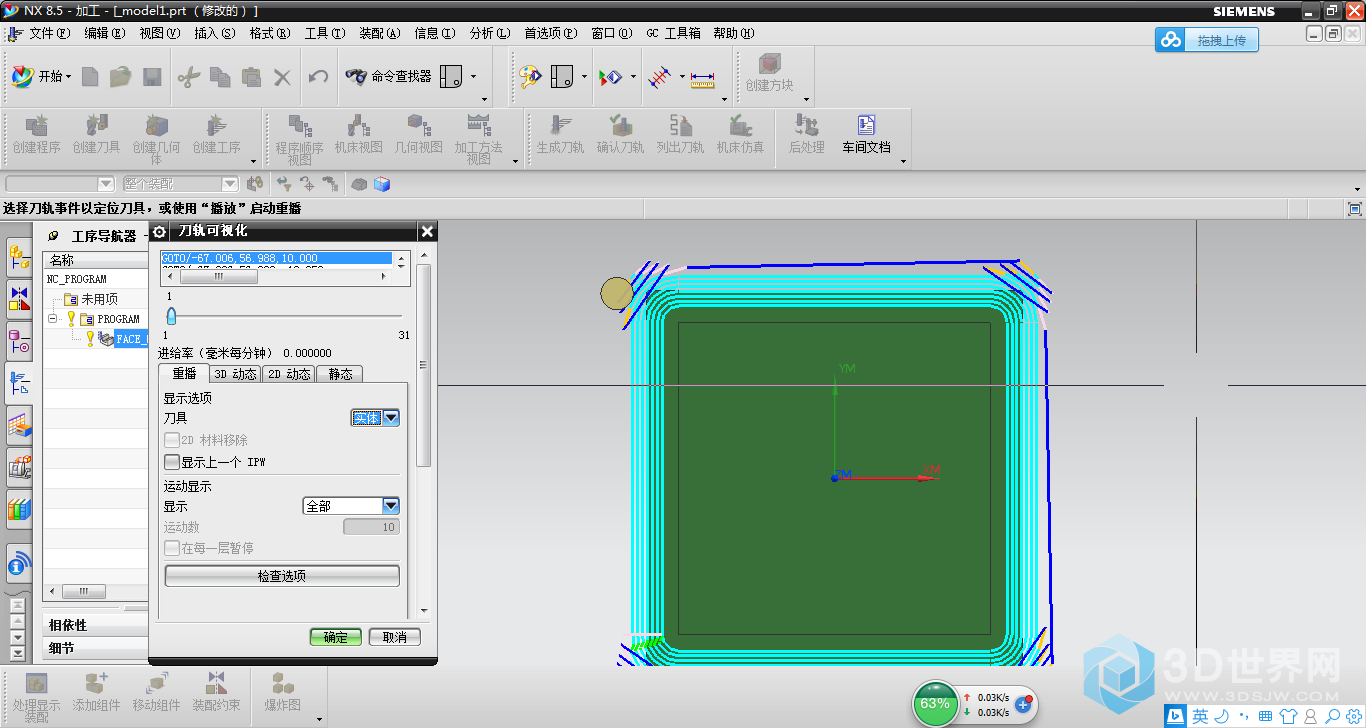Toggle 显示上一个 IPW checkbox
Viewport: 1366px width, 728px height.
coord(173,462)
